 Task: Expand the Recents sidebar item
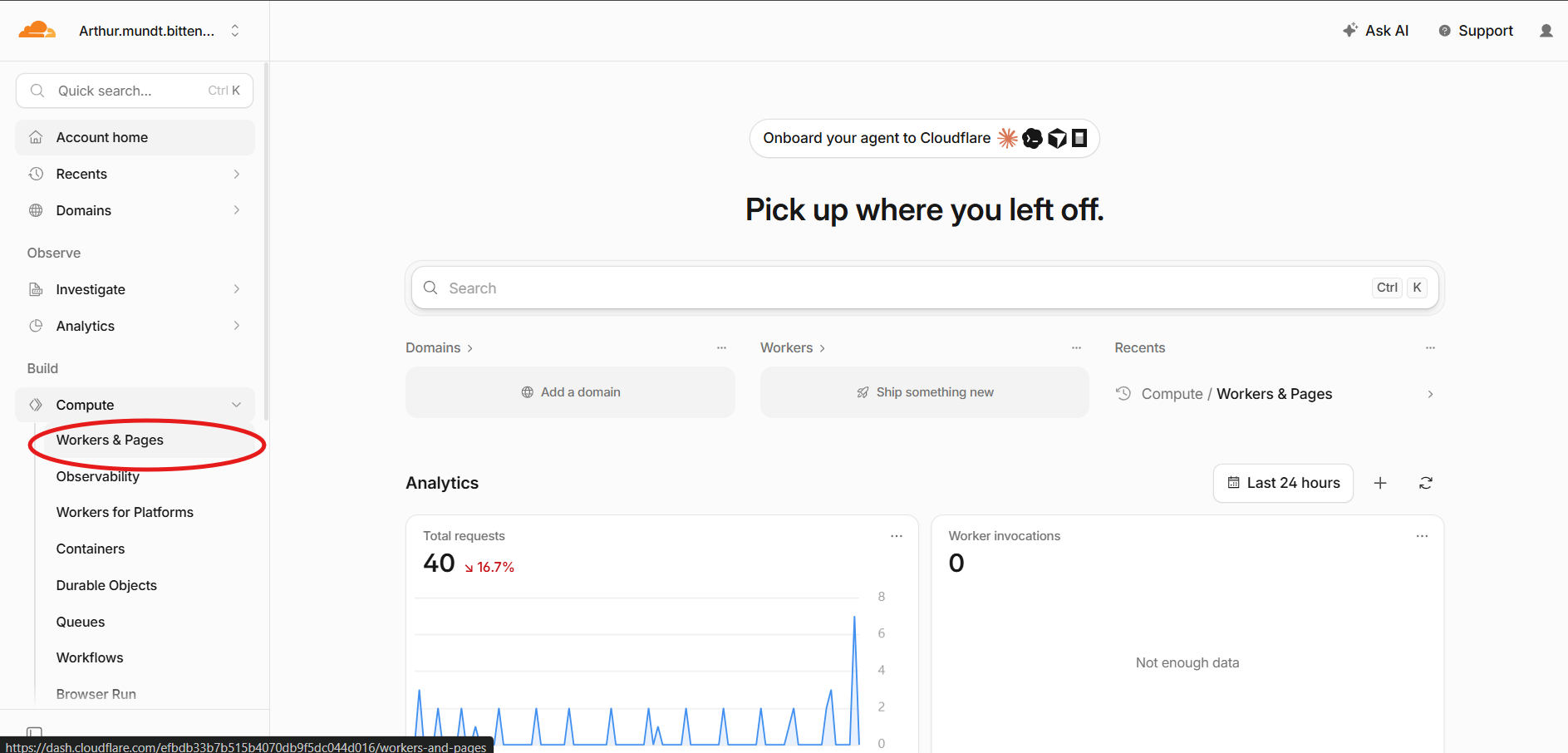coord(135,174)
